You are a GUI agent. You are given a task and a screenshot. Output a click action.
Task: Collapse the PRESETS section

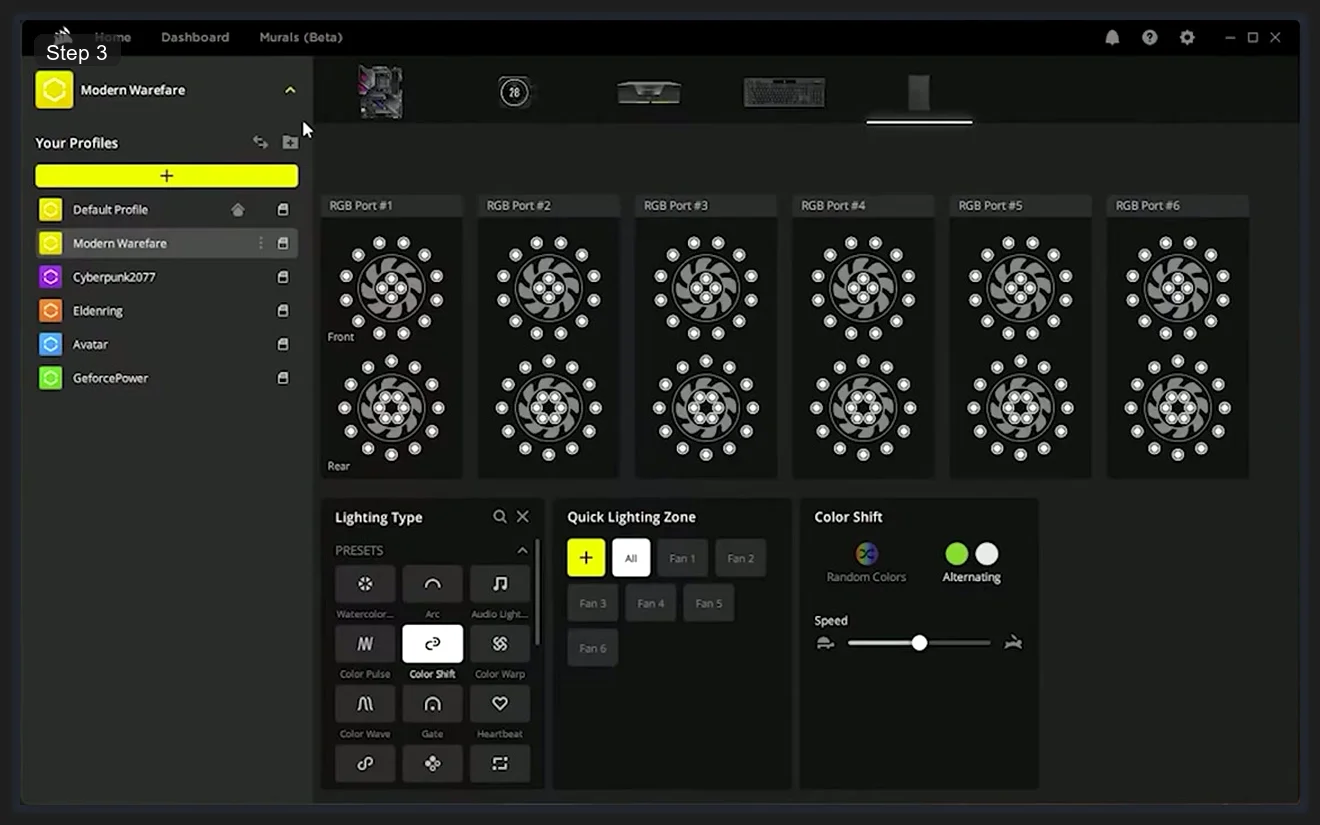click(521, 549)
